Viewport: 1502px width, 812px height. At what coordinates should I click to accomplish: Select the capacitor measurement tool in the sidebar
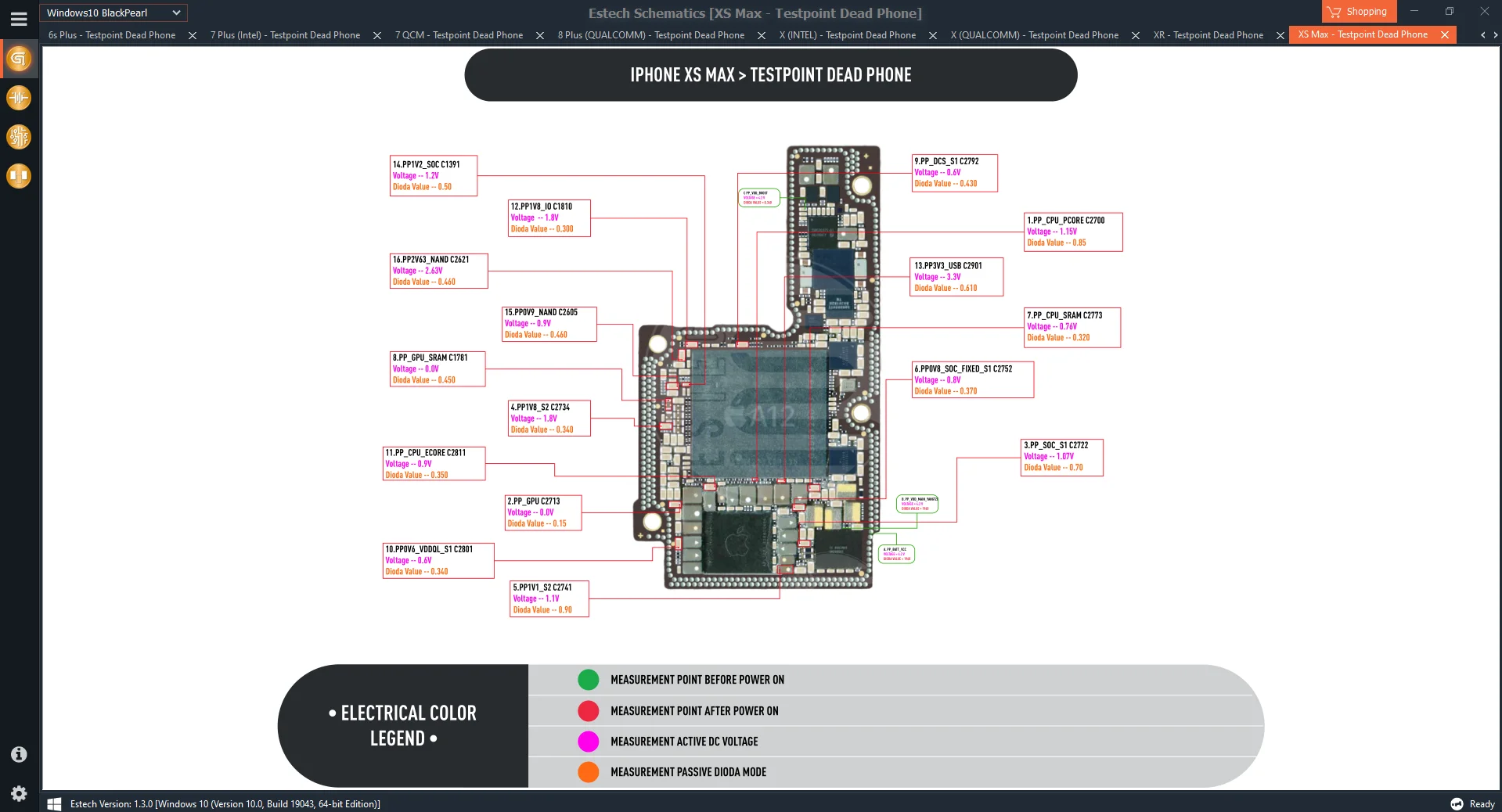[x=19, y=98]
